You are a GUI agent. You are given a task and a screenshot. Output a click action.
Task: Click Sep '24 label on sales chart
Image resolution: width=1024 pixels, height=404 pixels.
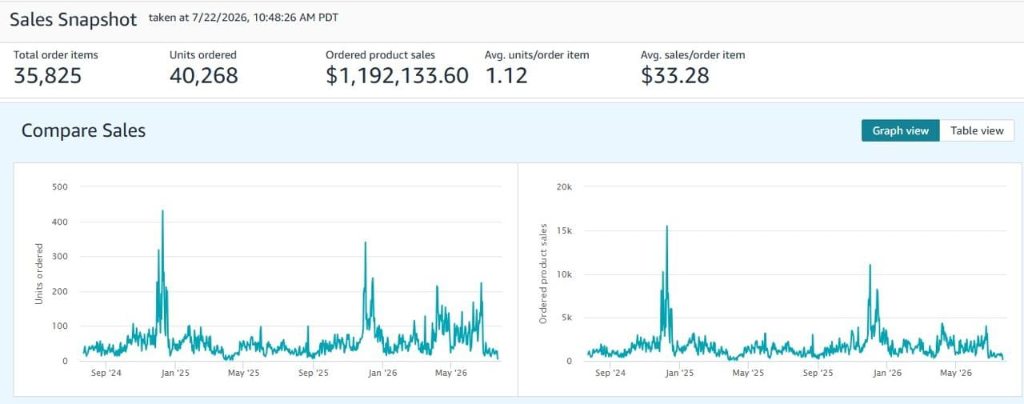(x=610, y=374)
